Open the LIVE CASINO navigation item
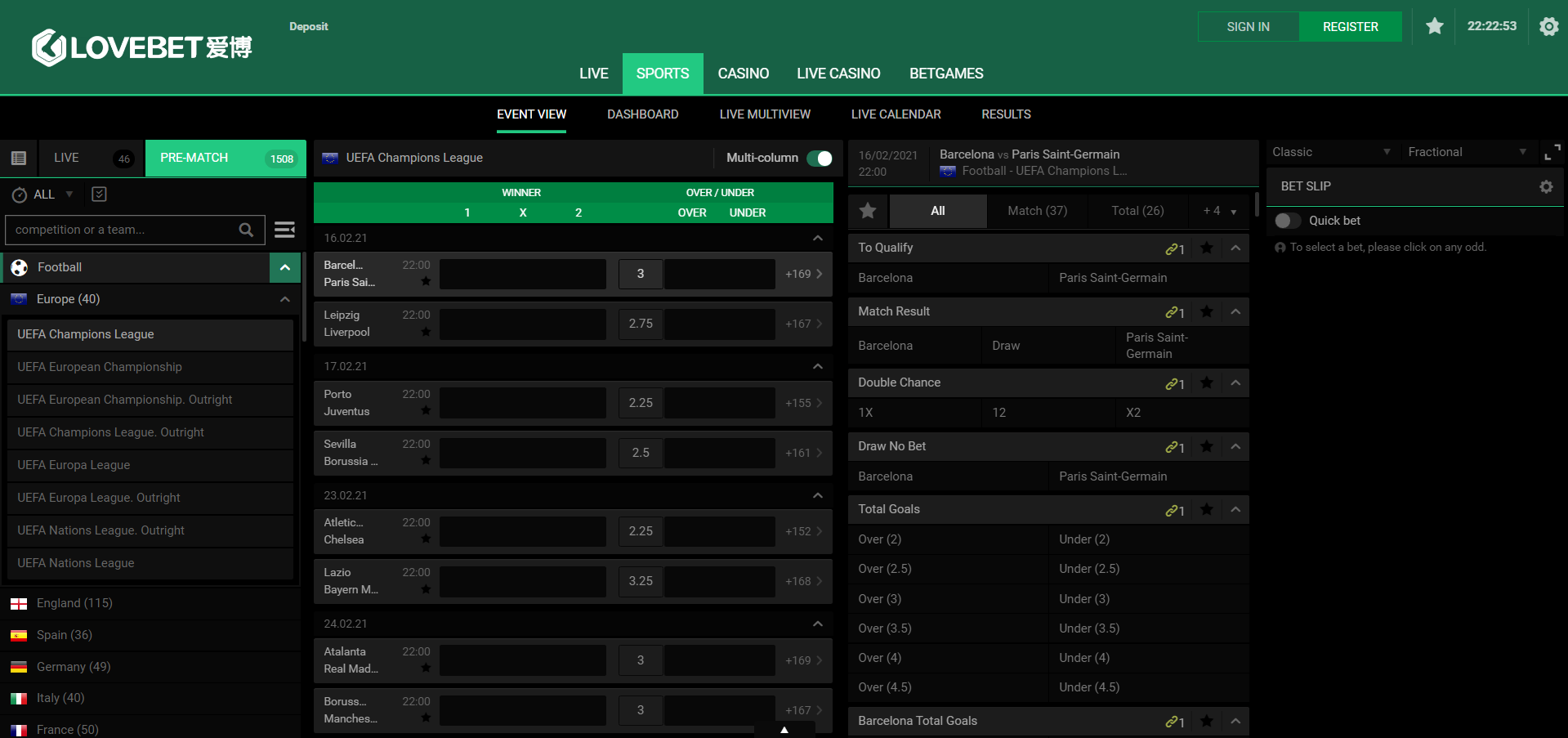The height and width of the screenshot is (738, 1568). point(838,74)
